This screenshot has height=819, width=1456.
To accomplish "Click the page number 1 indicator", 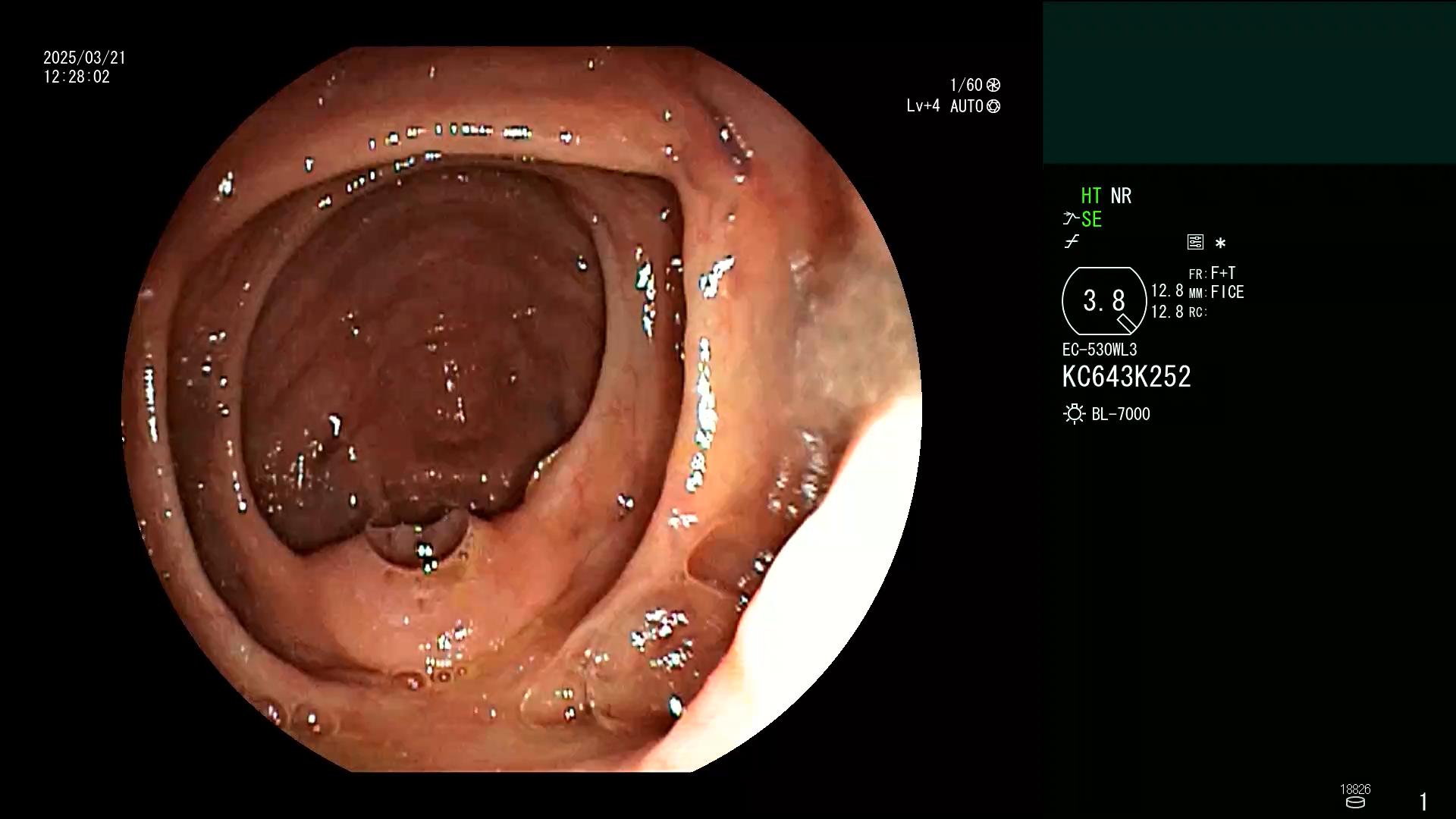I will click(1423, 802).
